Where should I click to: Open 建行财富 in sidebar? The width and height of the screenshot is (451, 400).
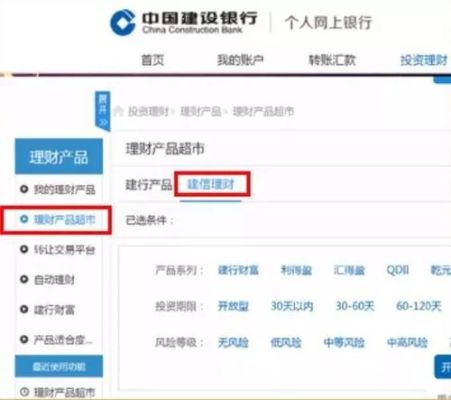click(54, 310)
